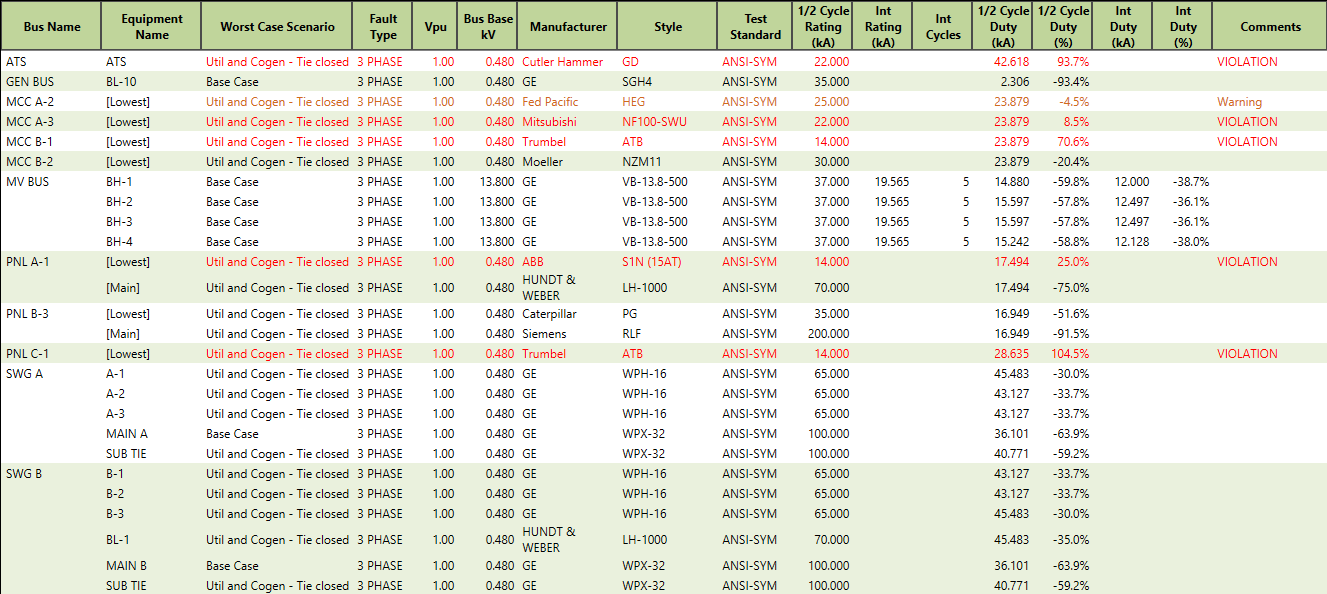
Task: Click the Worst Case Scenario header
Action: tap(277, 27)
